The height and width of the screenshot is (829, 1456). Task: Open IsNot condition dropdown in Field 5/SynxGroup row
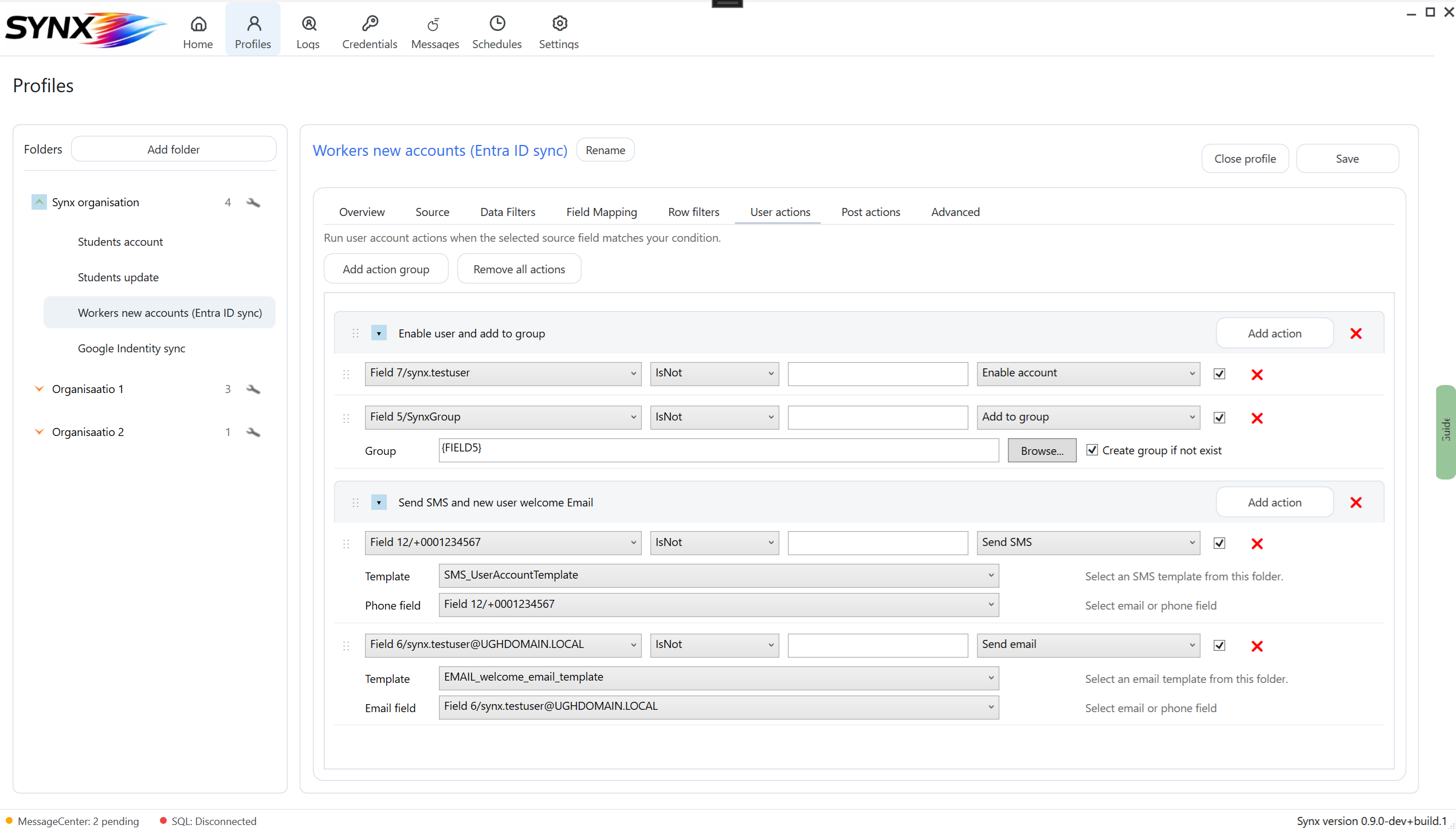(715, 418)
